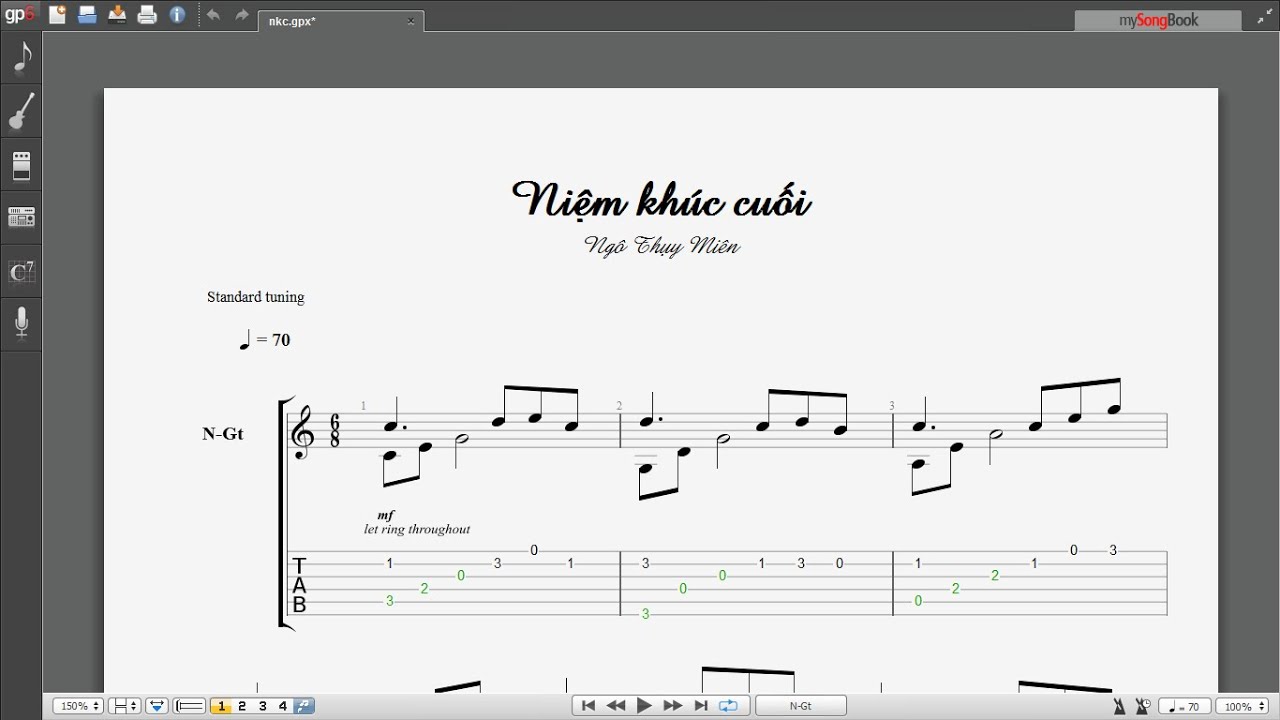The height and width of the screenshot is (720, 1280).
Task: Rewind to the previous bar
Action: point(616,706)
